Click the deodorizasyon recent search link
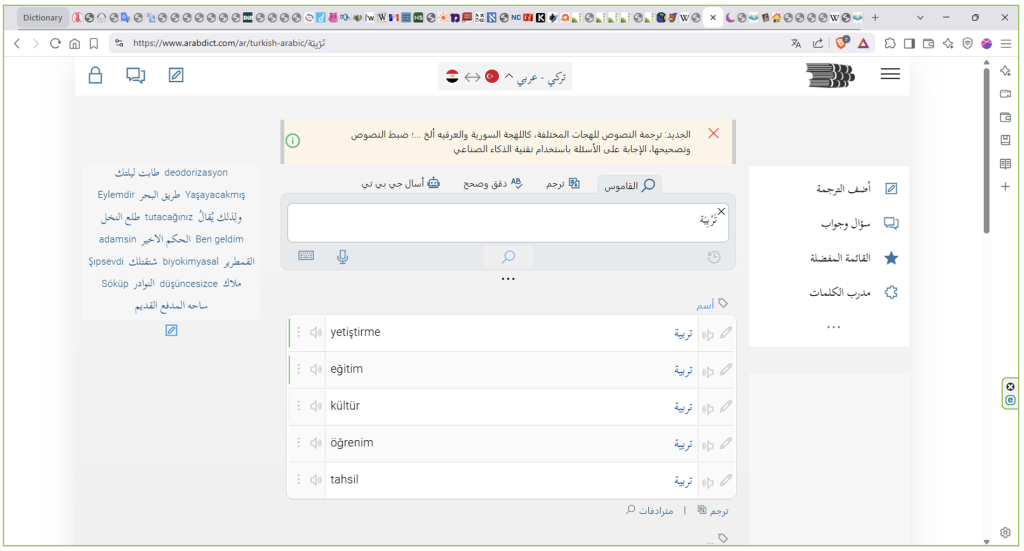The width and height of the screenshot is (1024, 551). 196,173
